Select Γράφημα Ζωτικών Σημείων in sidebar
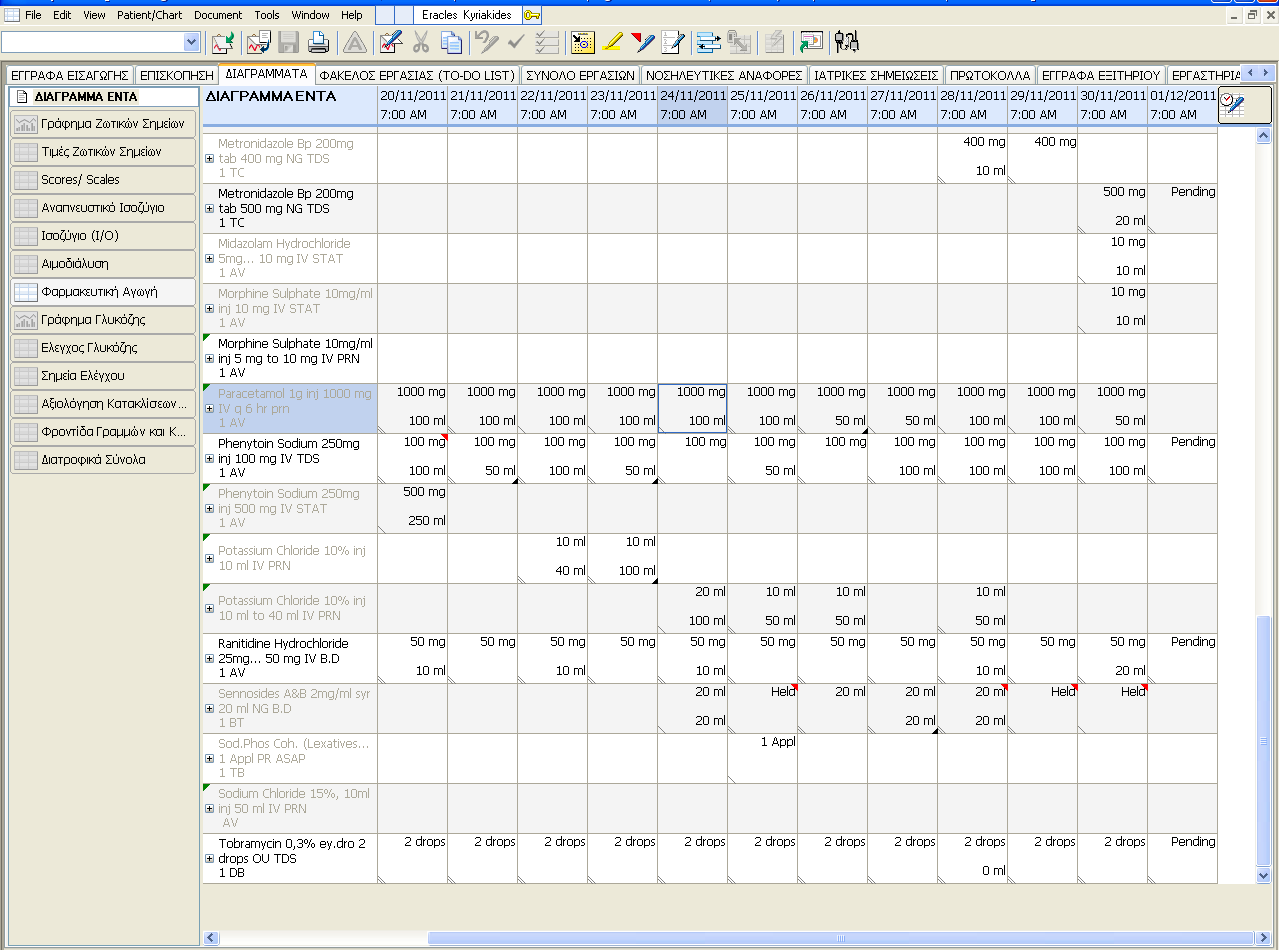Image resolution: width=1279 pixels, height=950 pixels. (x=103, y=124)
